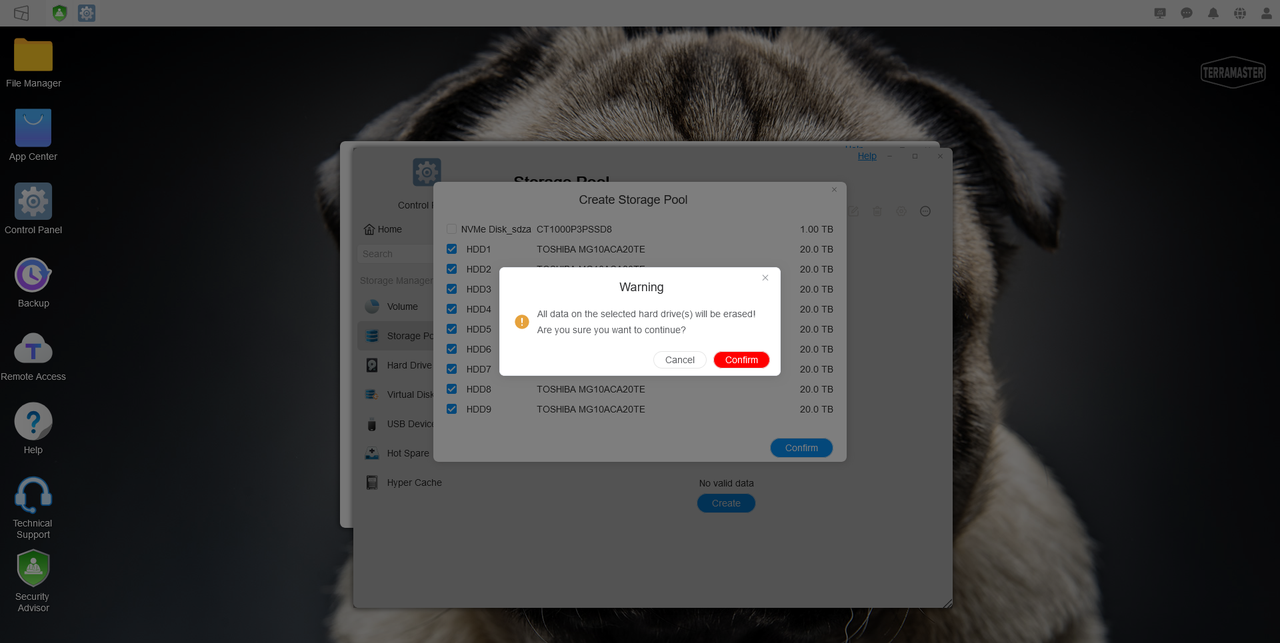Screen dimensions: 1280x643
Task: Click the desktop overview icon in top bar
Action: [21, 13]
